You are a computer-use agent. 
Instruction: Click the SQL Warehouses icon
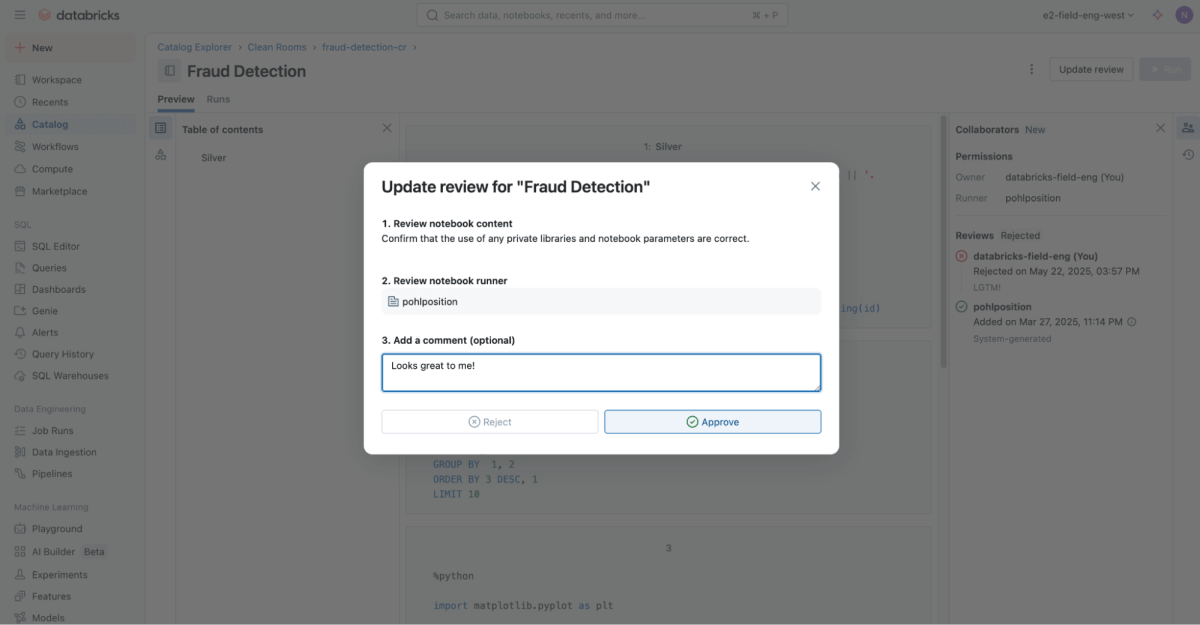coord(20,376)
